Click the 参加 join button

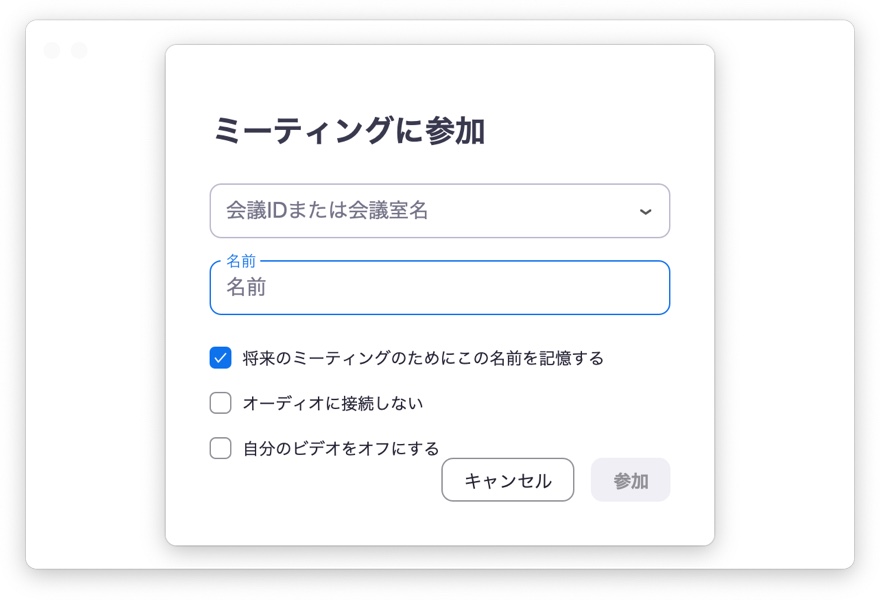click(630, 481)
